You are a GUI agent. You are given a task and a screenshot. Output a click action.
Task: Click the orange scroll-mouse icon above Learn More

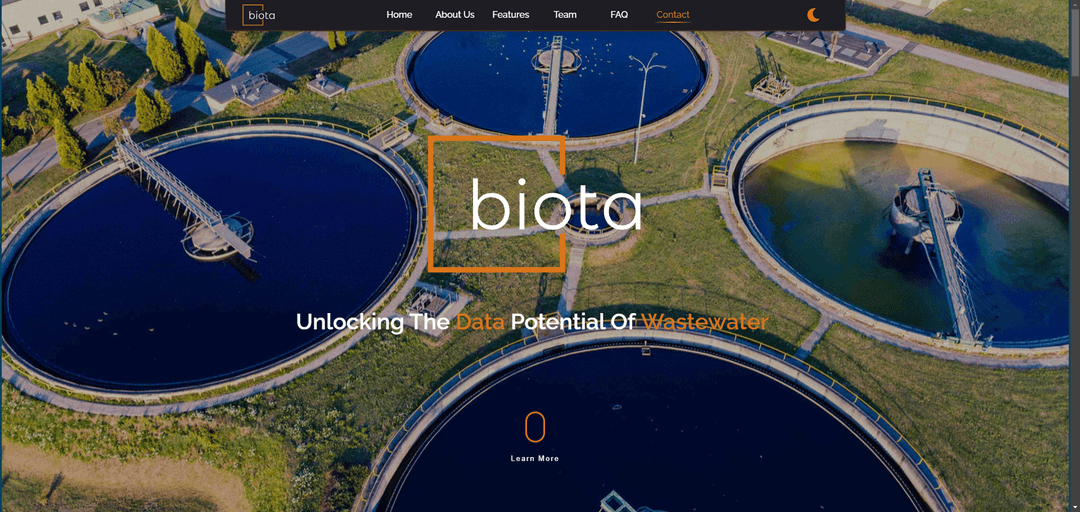tap(535, 427)
